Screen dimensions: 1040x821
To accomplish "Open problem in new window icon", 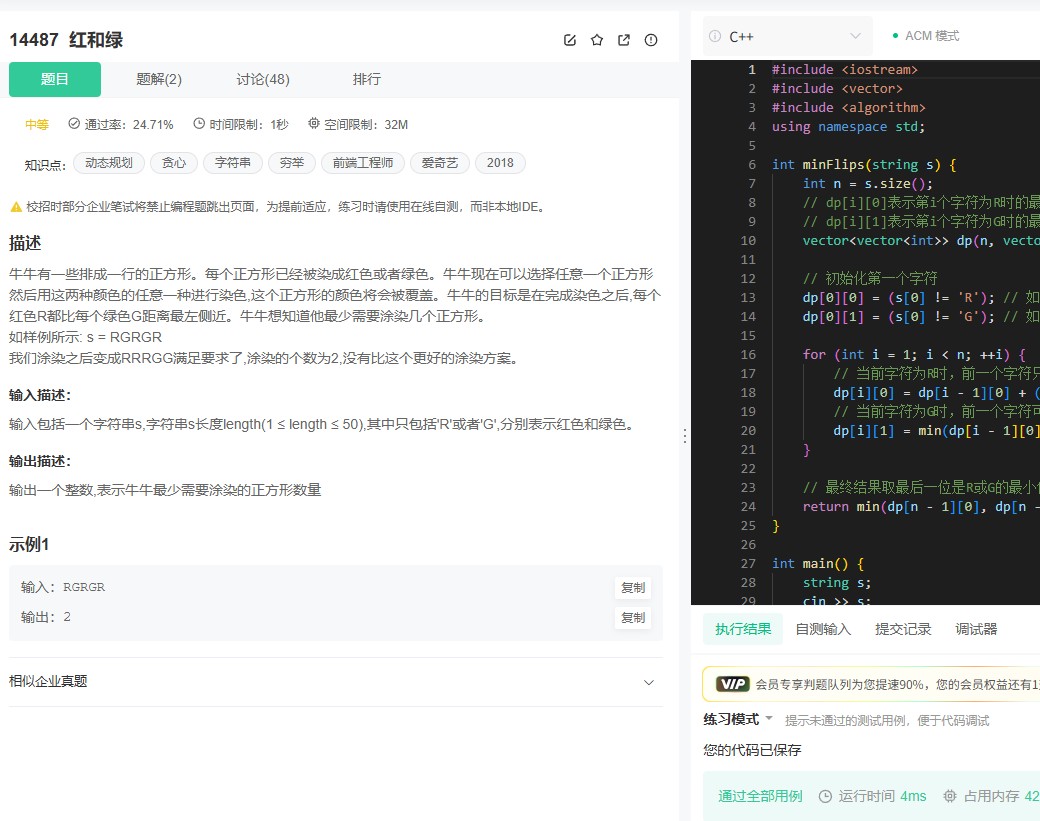I will pos(624,40).
